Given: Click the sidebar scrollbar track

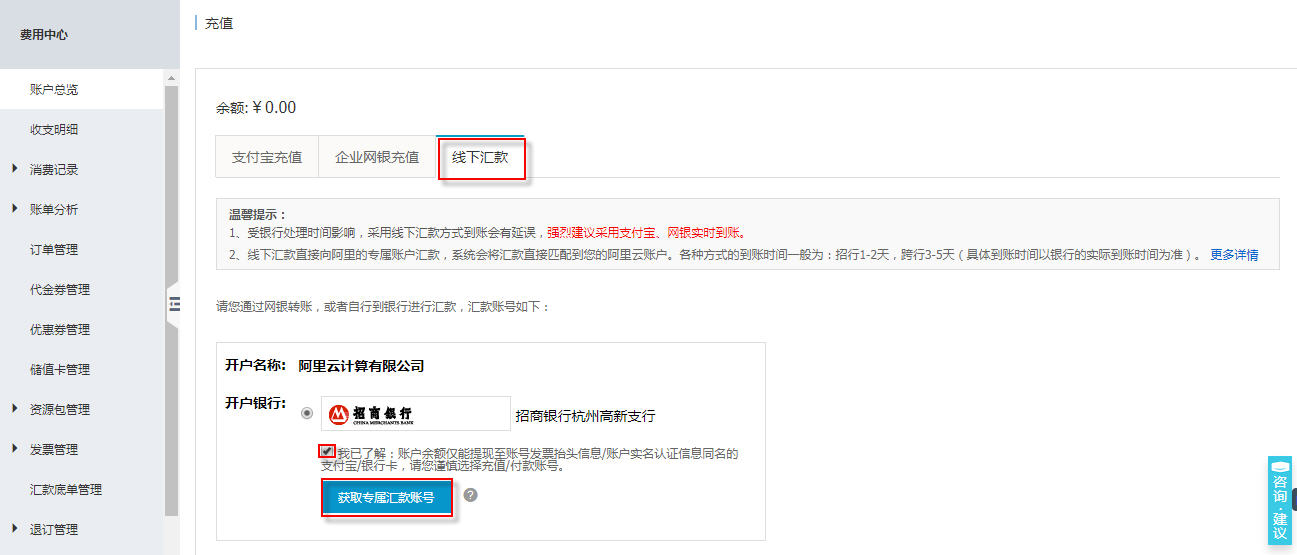Looking at the screenshot, I should click(x=171, y=300).
